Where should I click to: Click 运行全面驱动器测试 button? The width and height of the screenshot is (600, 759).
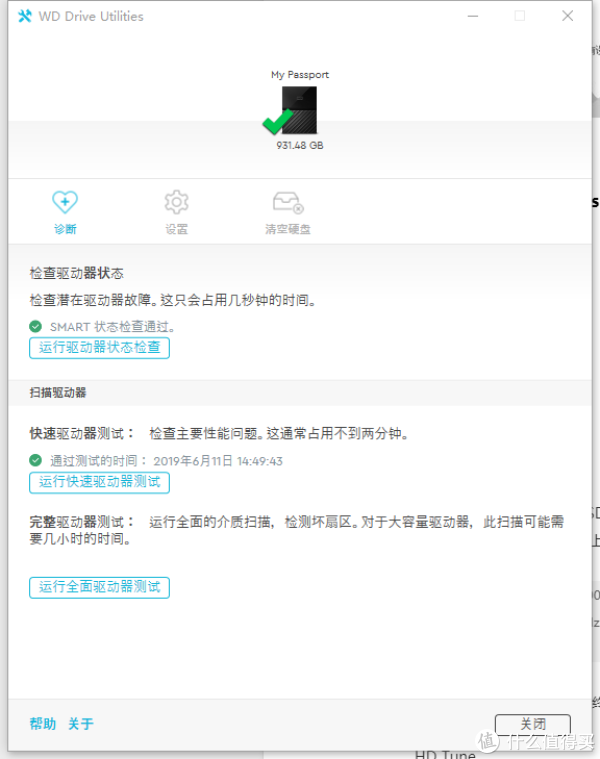click(x=99, y=587)
